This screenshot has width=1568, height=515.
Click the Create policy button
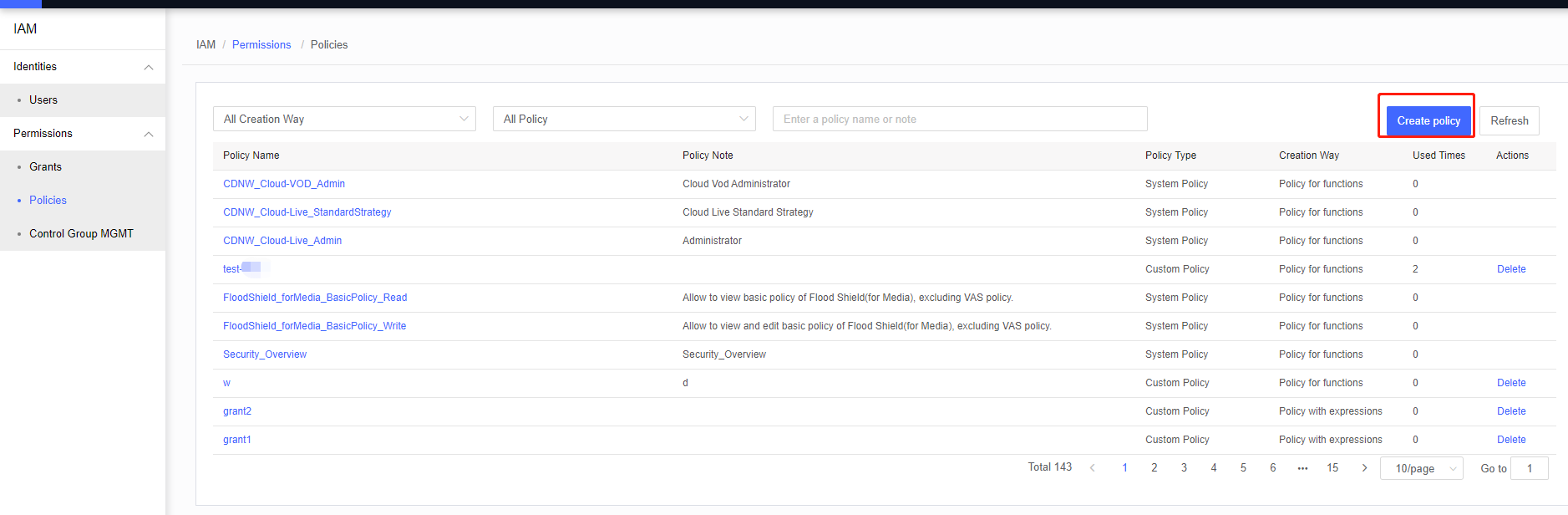tap(1428, 120)
